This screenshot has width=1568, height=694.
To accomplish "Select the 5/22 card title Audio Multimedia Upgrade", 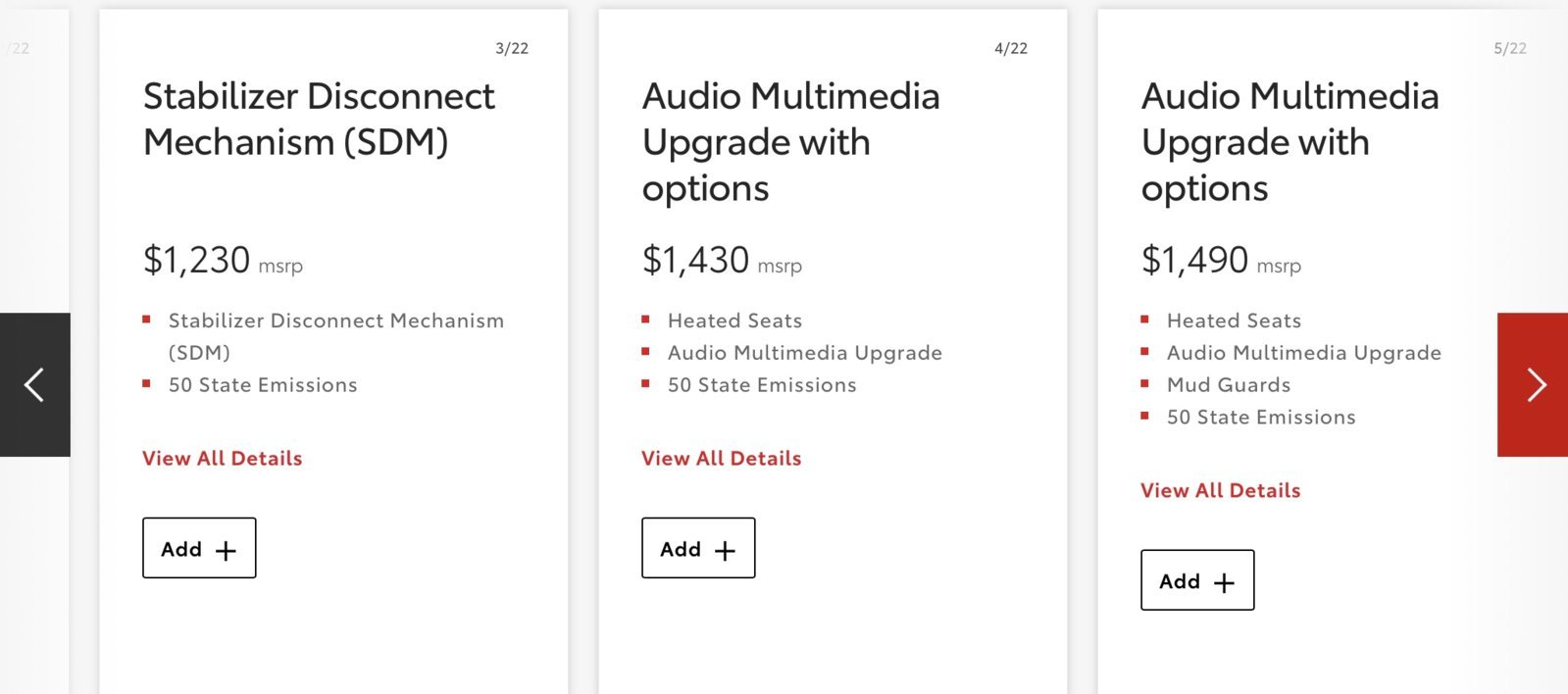I will tap(1290, 142).
